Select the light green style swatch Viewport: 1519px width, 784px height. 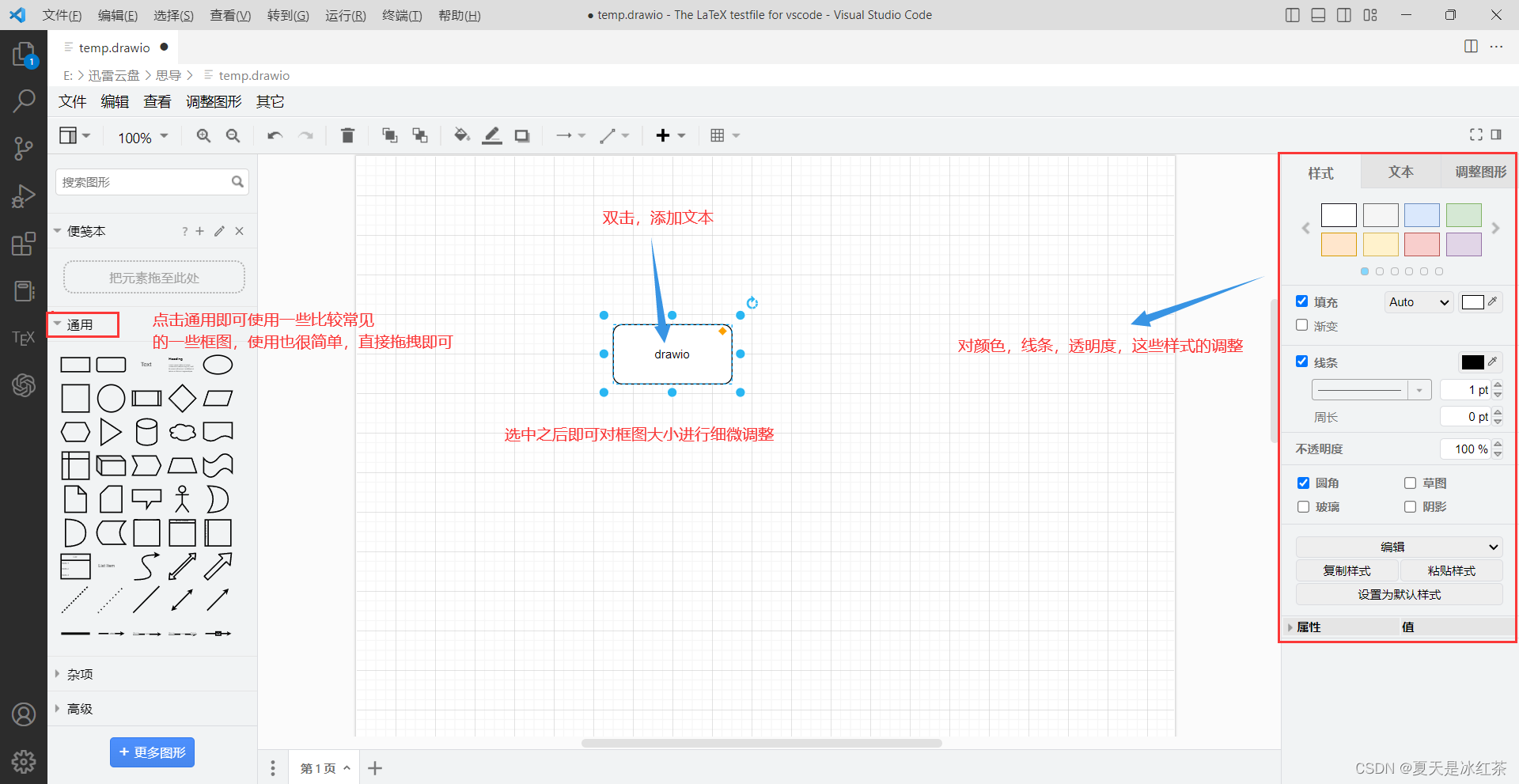(1464, 215)
